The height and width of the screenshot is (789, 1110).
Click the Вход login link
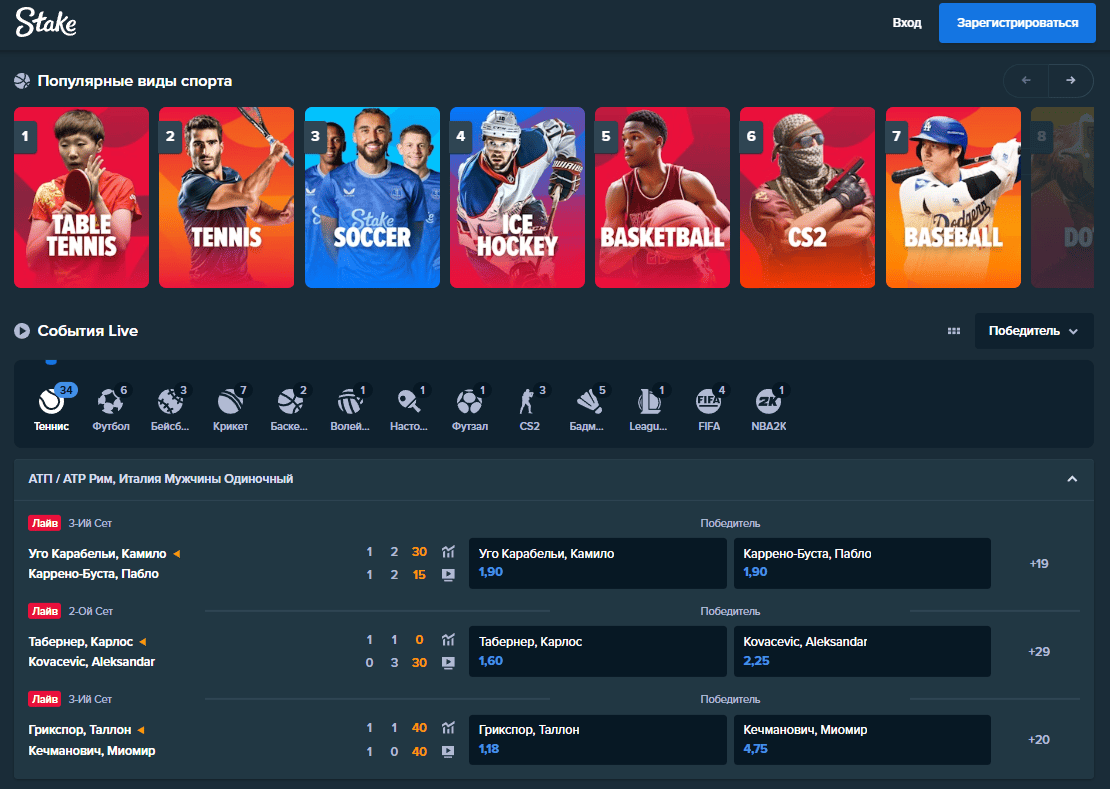pos(907,23)
